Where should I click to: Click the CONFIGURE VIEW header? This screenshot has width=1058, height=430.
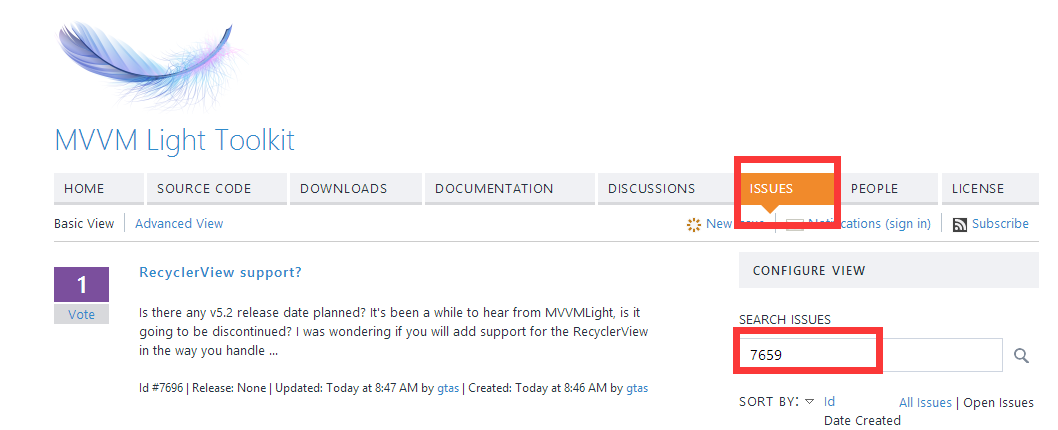coord(889,270)
